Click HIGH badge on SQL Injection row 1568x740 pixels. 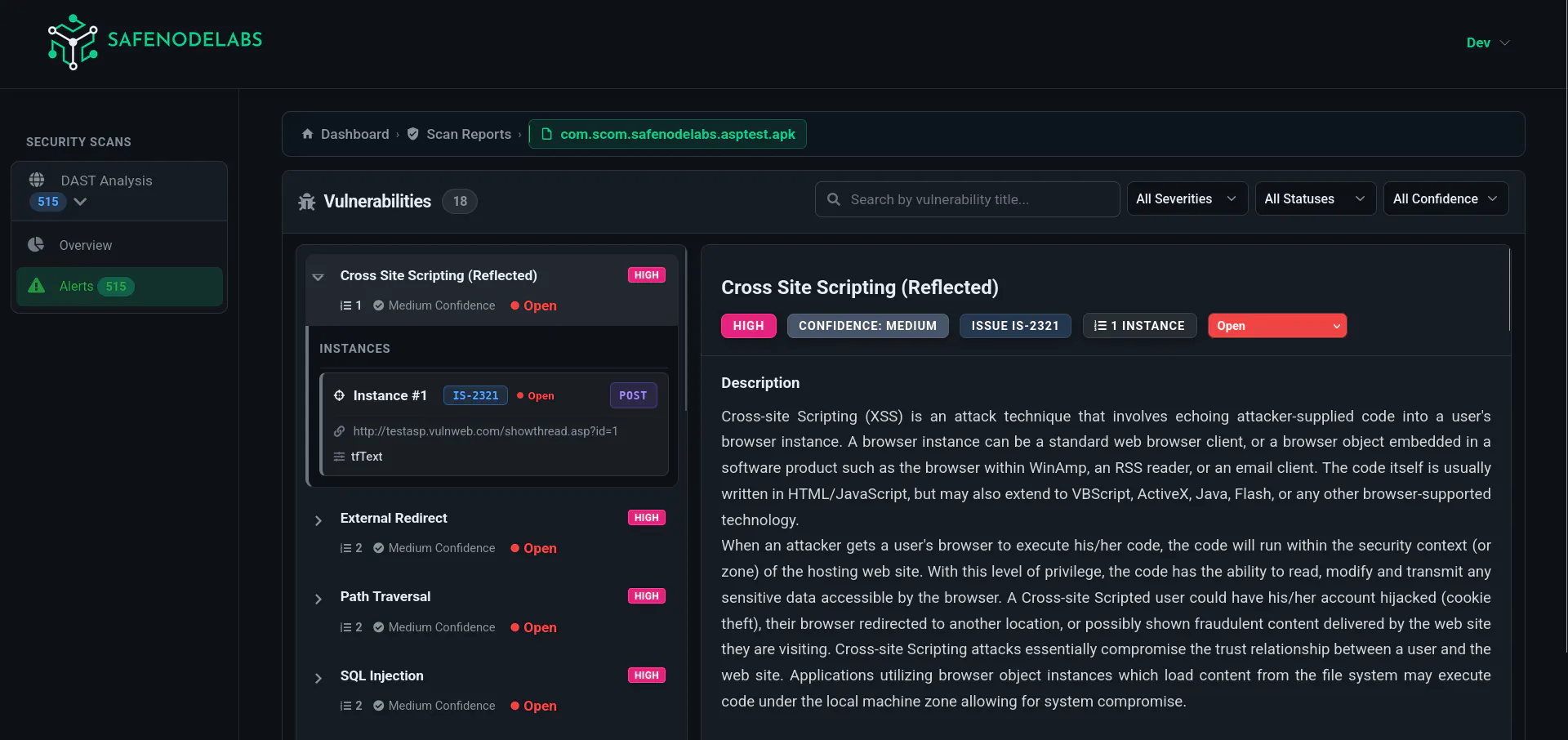click(x=646, y=675)
